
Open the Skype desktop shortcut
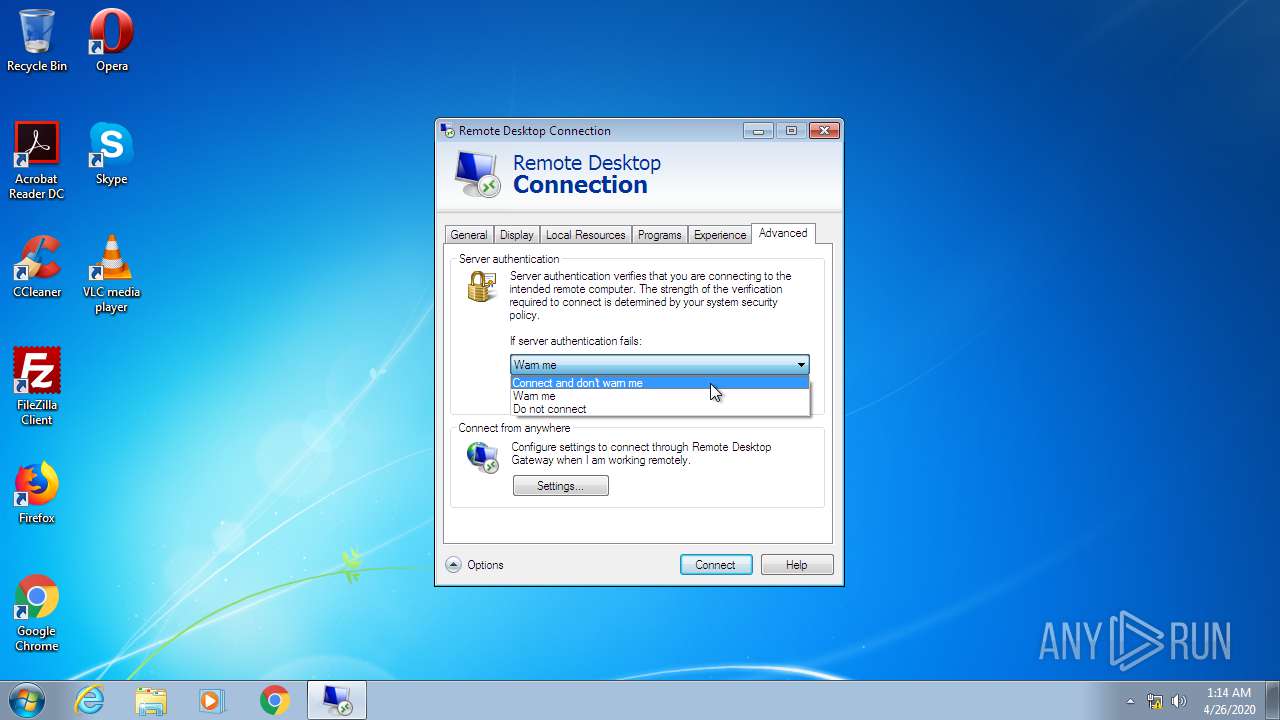coord(111,153)
